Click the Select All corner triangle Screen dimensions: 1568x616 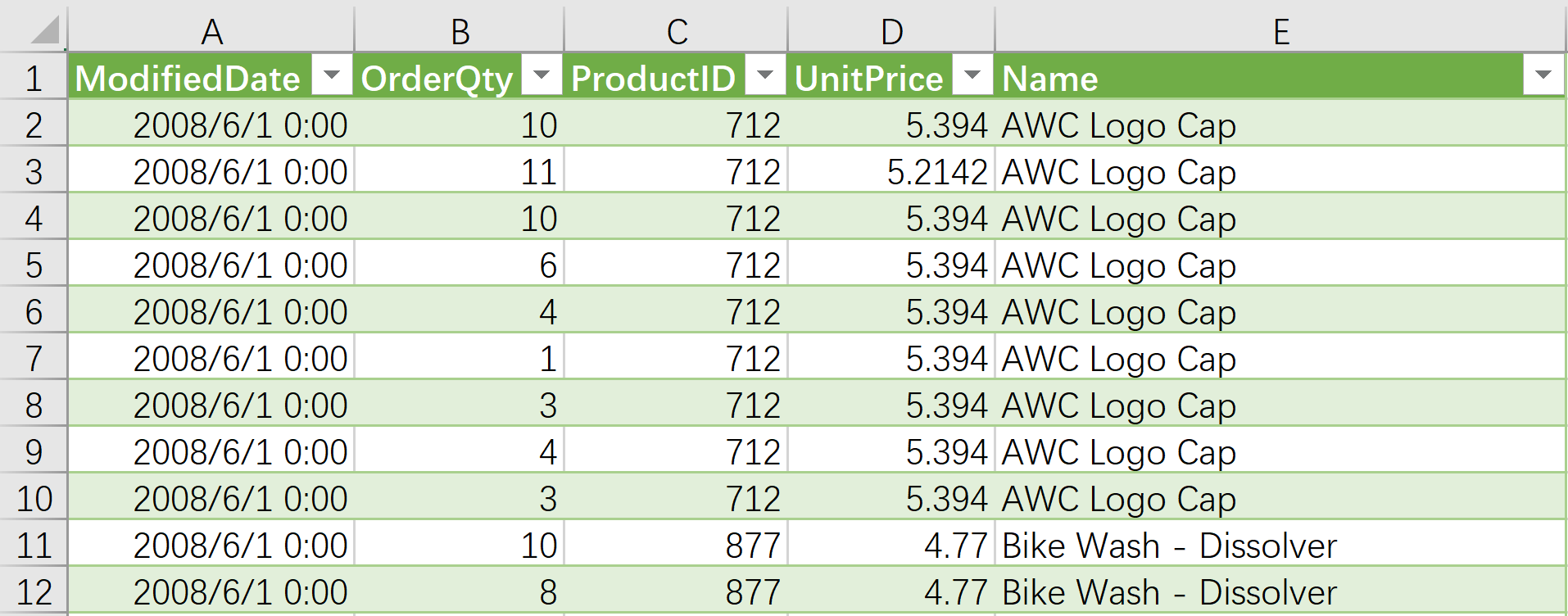tap(45, 30)
